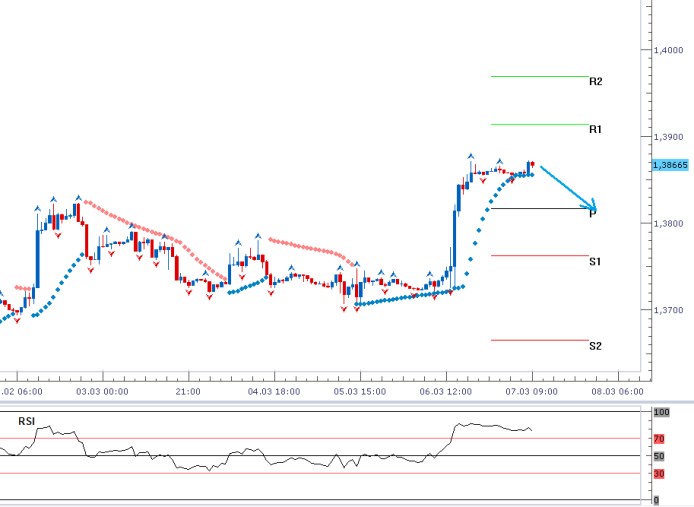Click the 05.03 15:00 time axis label
Screen dimensions: 694x507
[x=360, y=392]
